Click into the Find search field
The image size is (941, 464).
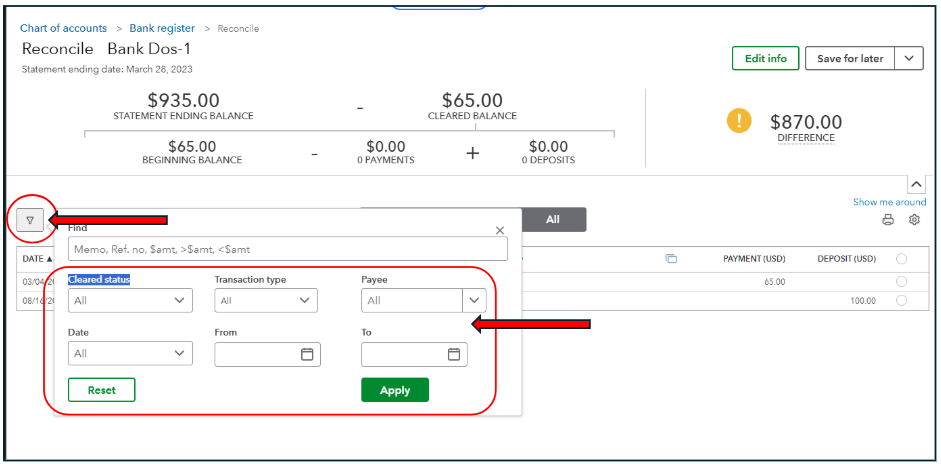(288, 249)
